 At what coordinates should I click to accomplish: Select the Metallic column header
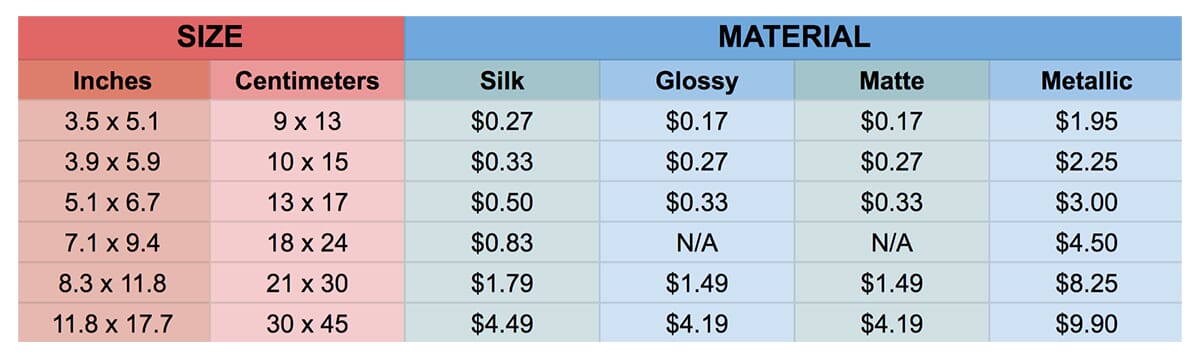(1086, 80)
